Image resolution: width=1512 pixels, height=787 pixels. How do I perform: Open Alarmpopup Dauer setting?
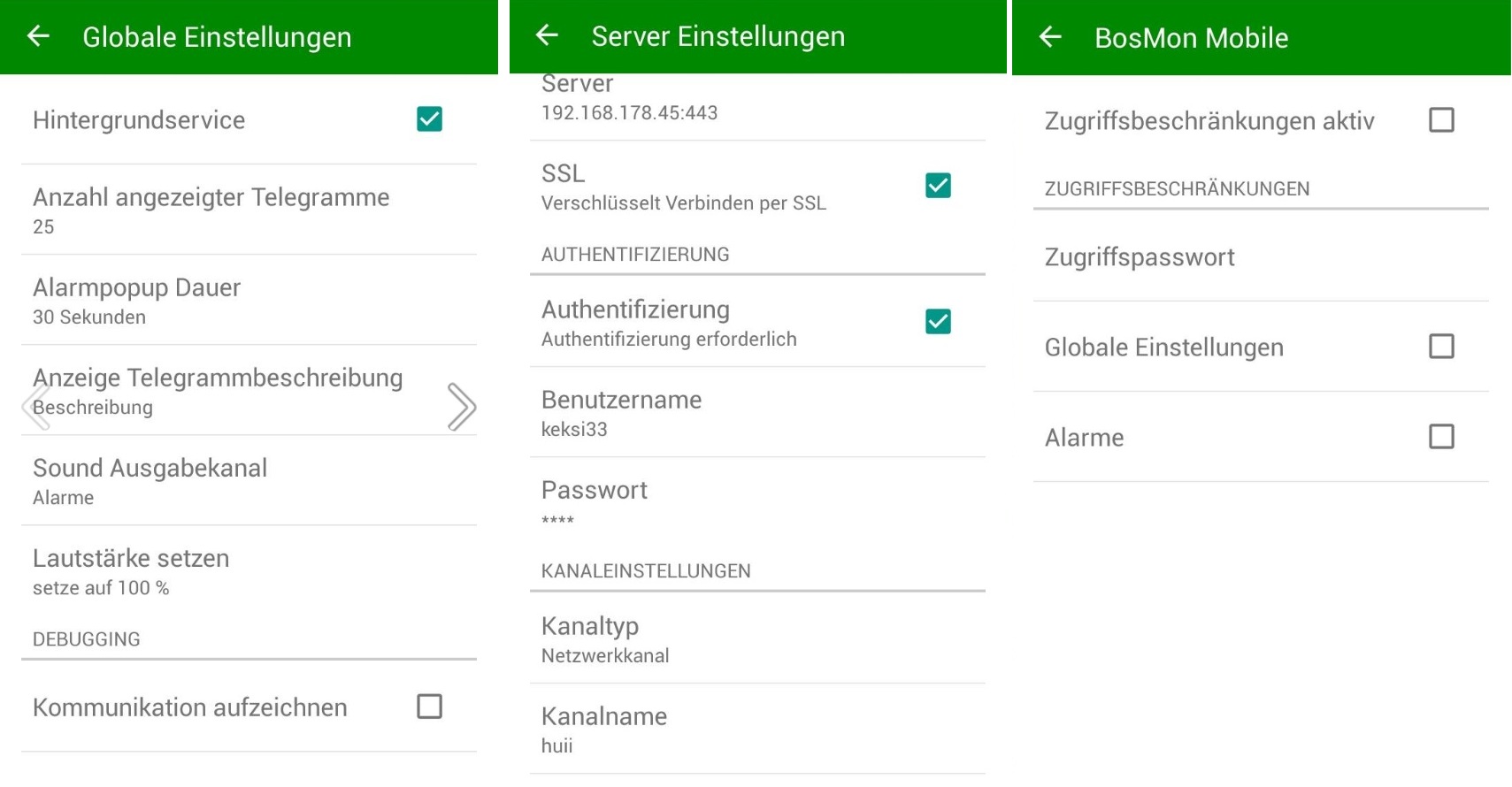pos(249,301)
